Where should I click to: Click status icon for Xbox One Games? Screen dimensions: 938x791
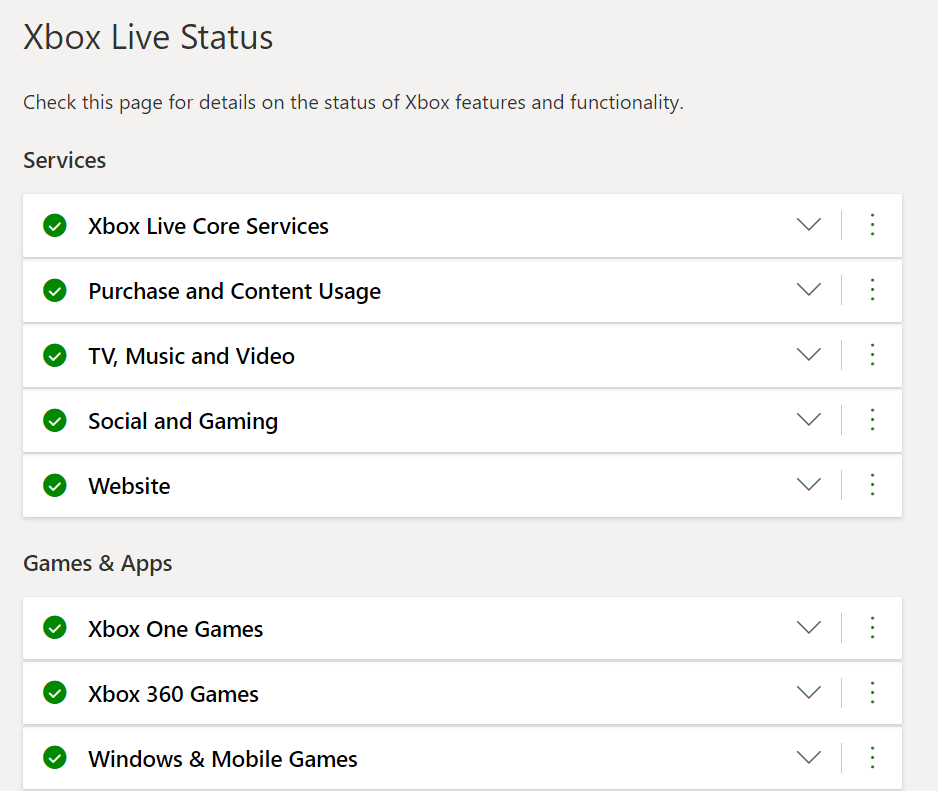55,628
